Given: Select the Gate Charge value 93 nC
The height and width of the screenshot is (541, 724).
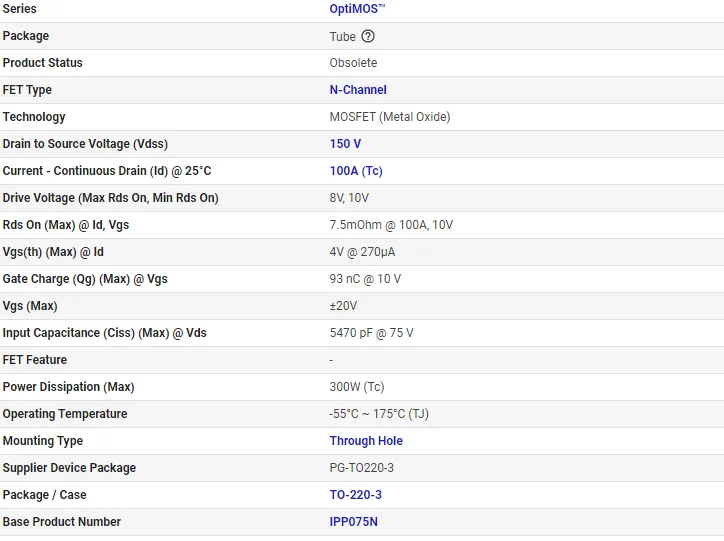Looking at the screenshot, I should coord(365,279).
